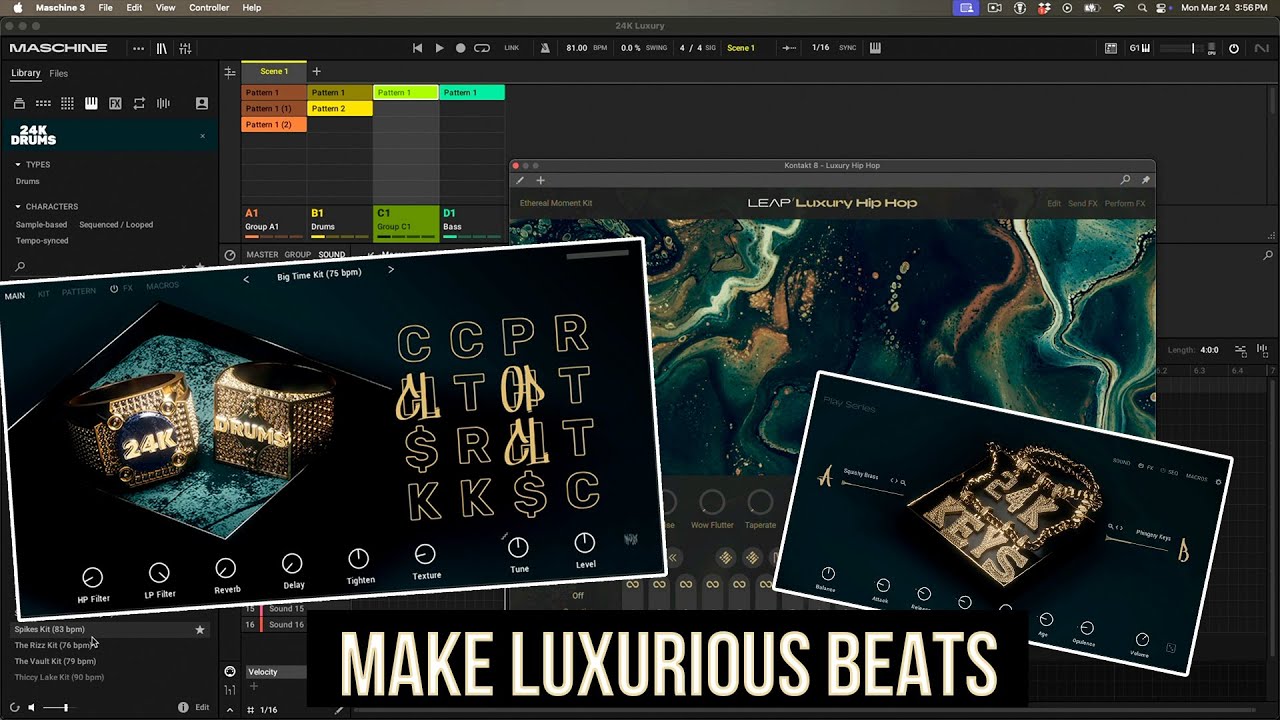The height and width of the screenshot is (720, 1280).
Task: Toggle SYNC in the header
Action: pyautogui.click(x=847, y=48)
